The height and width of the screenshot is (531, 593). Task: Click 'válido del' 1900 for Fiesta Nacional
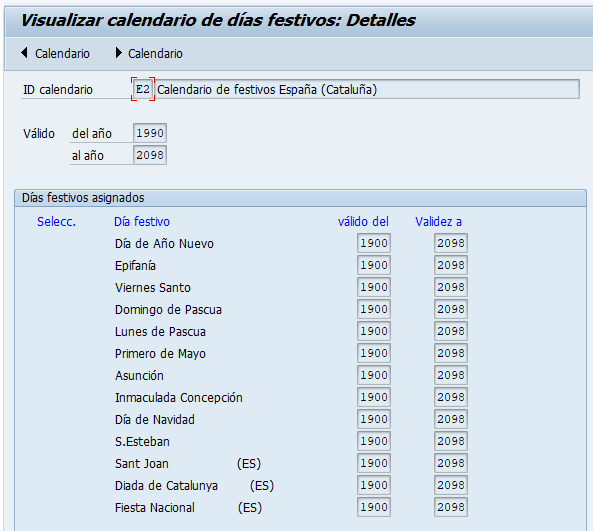(x=374, y=506)
